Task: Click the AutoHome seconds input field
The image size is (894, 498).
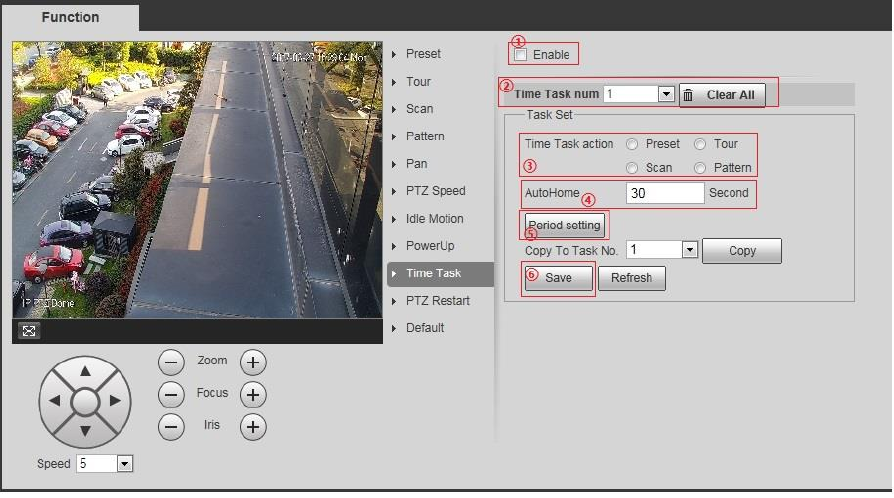Action: click(x=665, y=193)
